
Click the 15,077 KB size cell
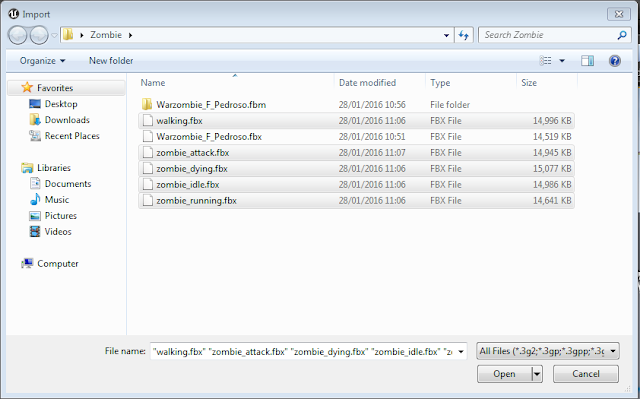point(552,168)
